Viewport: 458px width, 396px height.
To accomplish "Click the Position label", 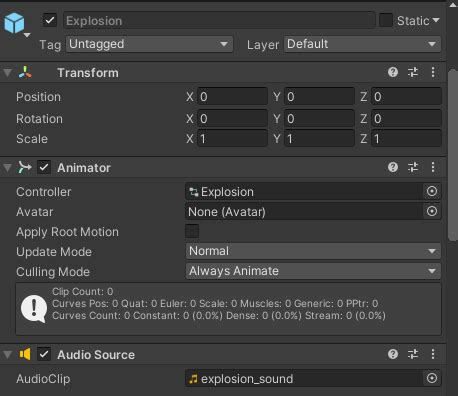I will pyautogui.click(x=38, y=97).
